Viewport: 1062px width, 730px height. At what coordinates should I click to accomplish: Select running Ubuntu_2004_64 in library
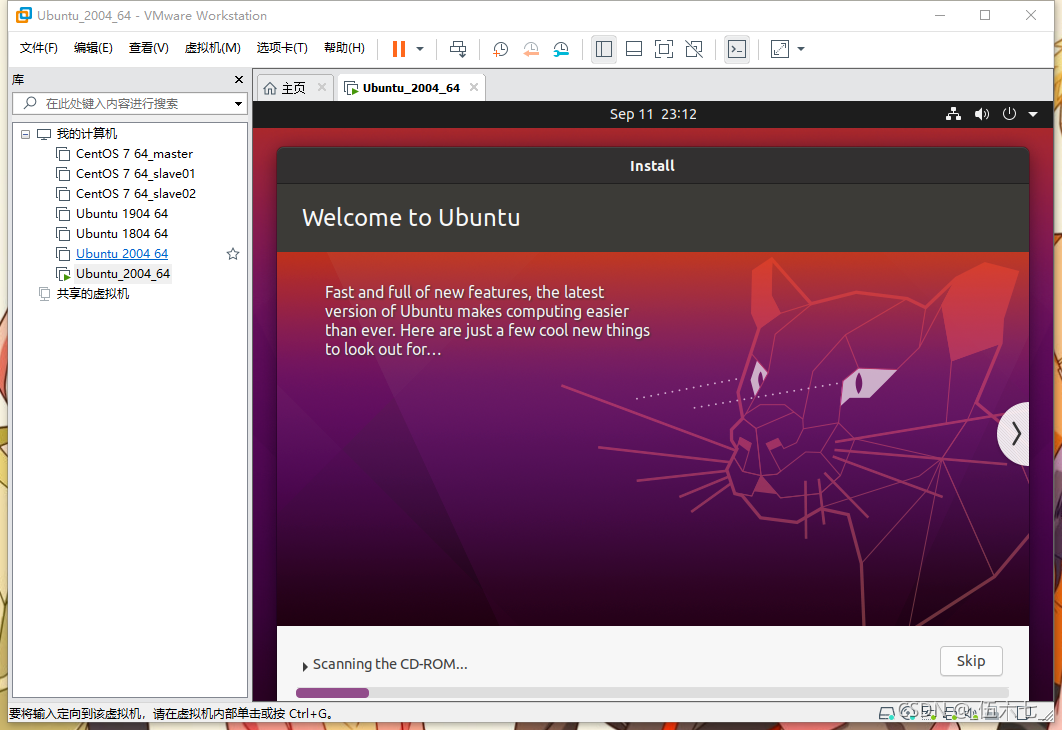click(x=123, y=274)
